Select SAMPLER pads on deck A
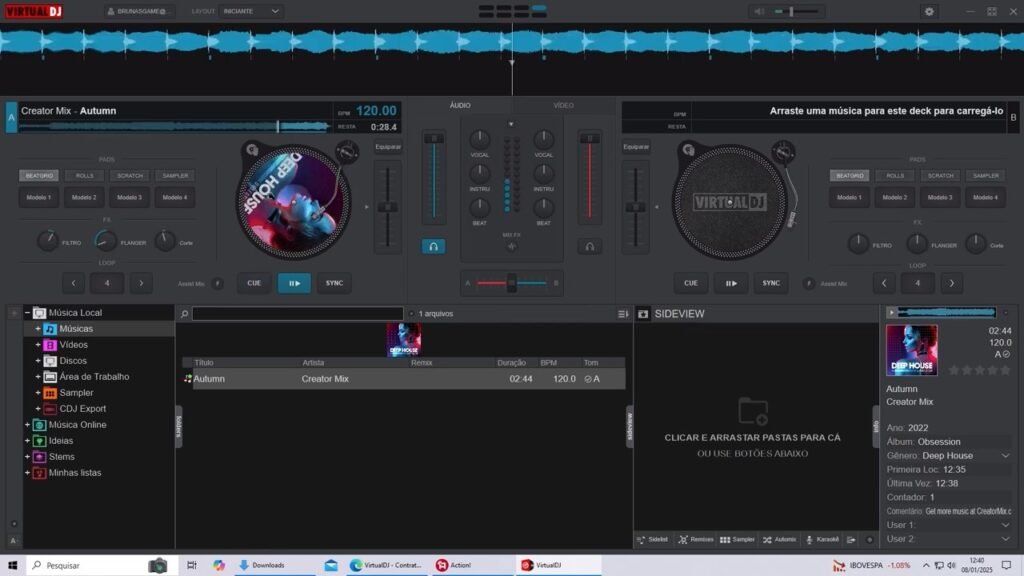The image size is (1024, 576). [x=175, y=176]
